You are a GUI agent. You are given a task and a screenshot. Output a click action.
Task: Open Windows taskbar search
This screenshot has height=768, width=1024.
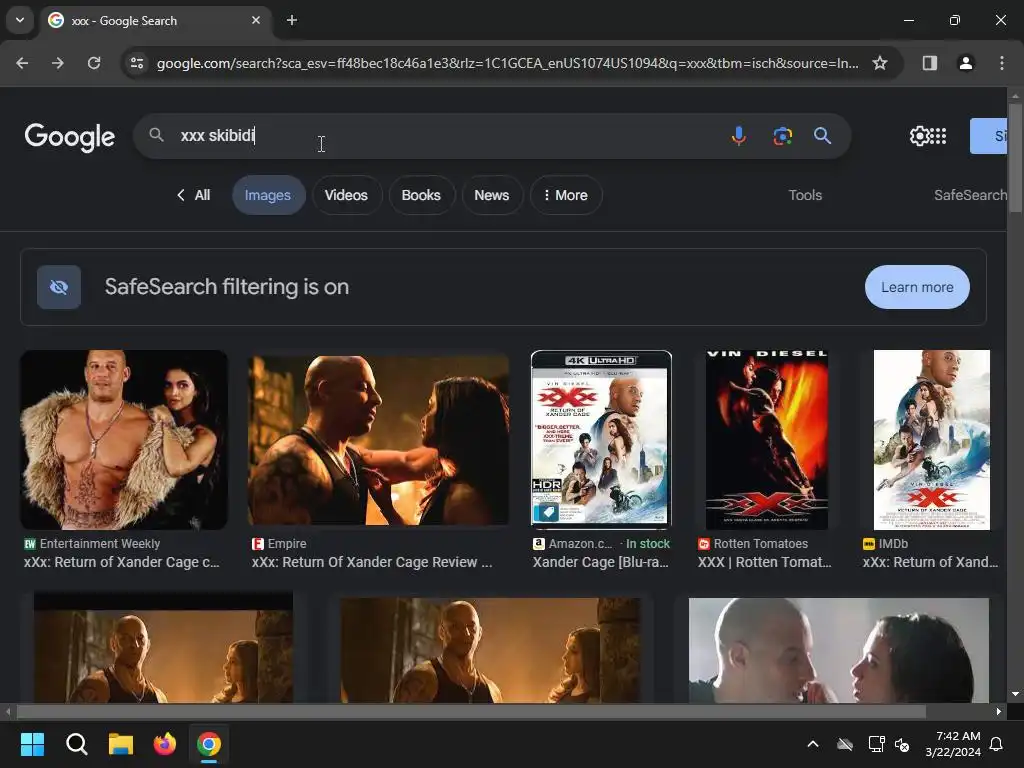pos(76,744)
